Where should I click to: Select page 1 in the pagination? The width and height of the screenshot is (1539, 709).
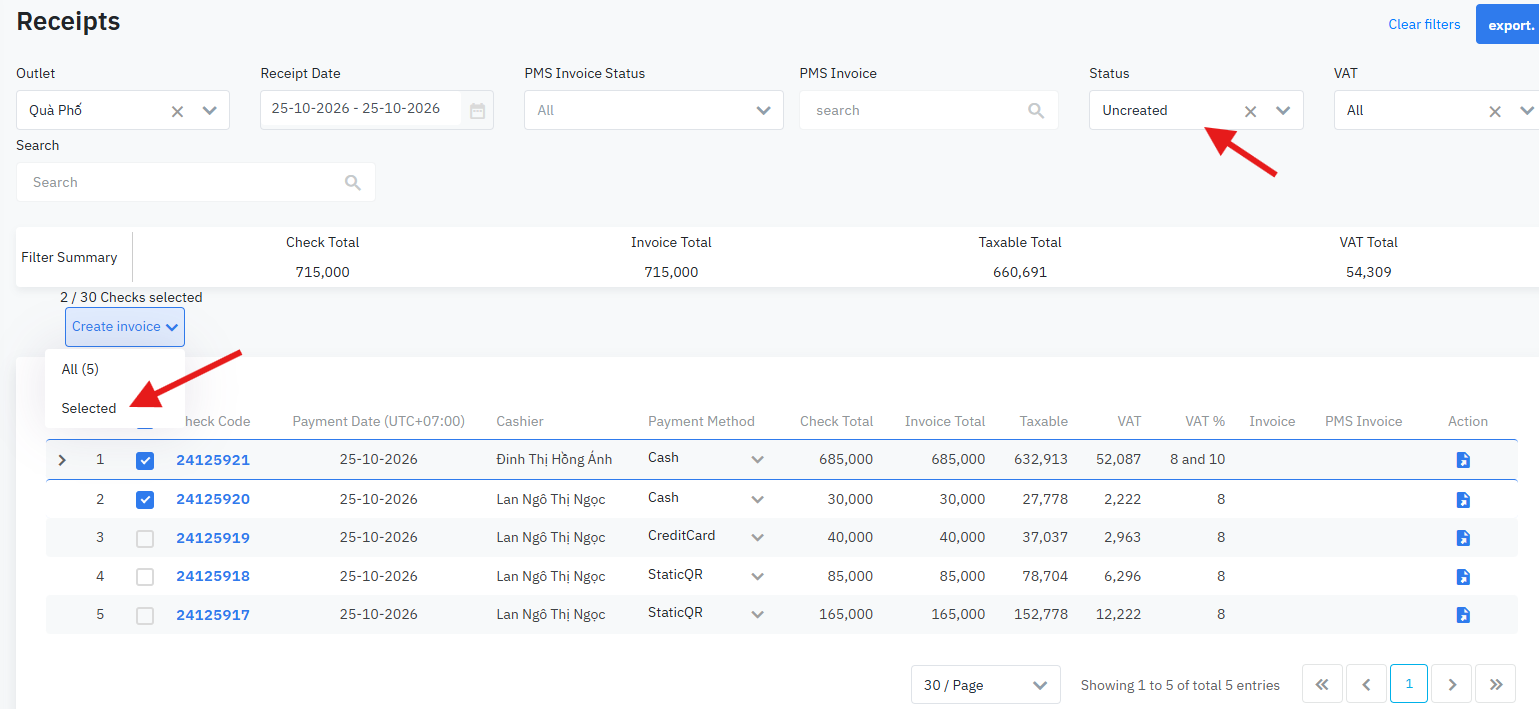click(1409, 685)
